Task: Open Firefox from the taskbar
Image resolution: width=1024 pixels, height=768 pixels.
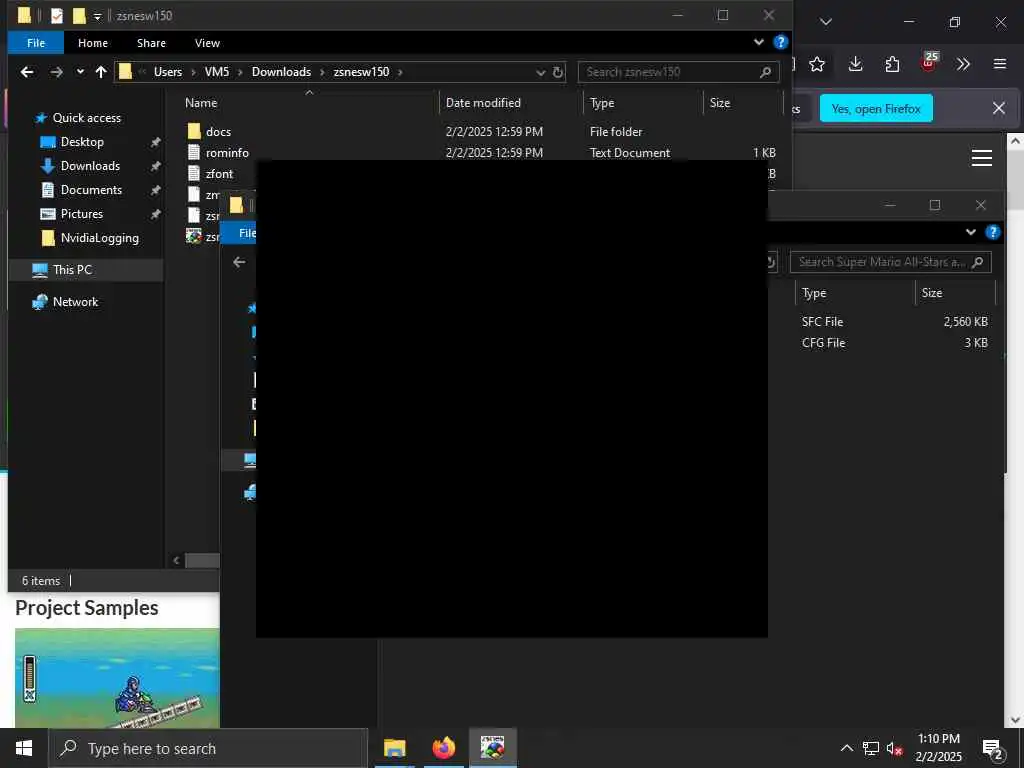Action: (443, 748)
